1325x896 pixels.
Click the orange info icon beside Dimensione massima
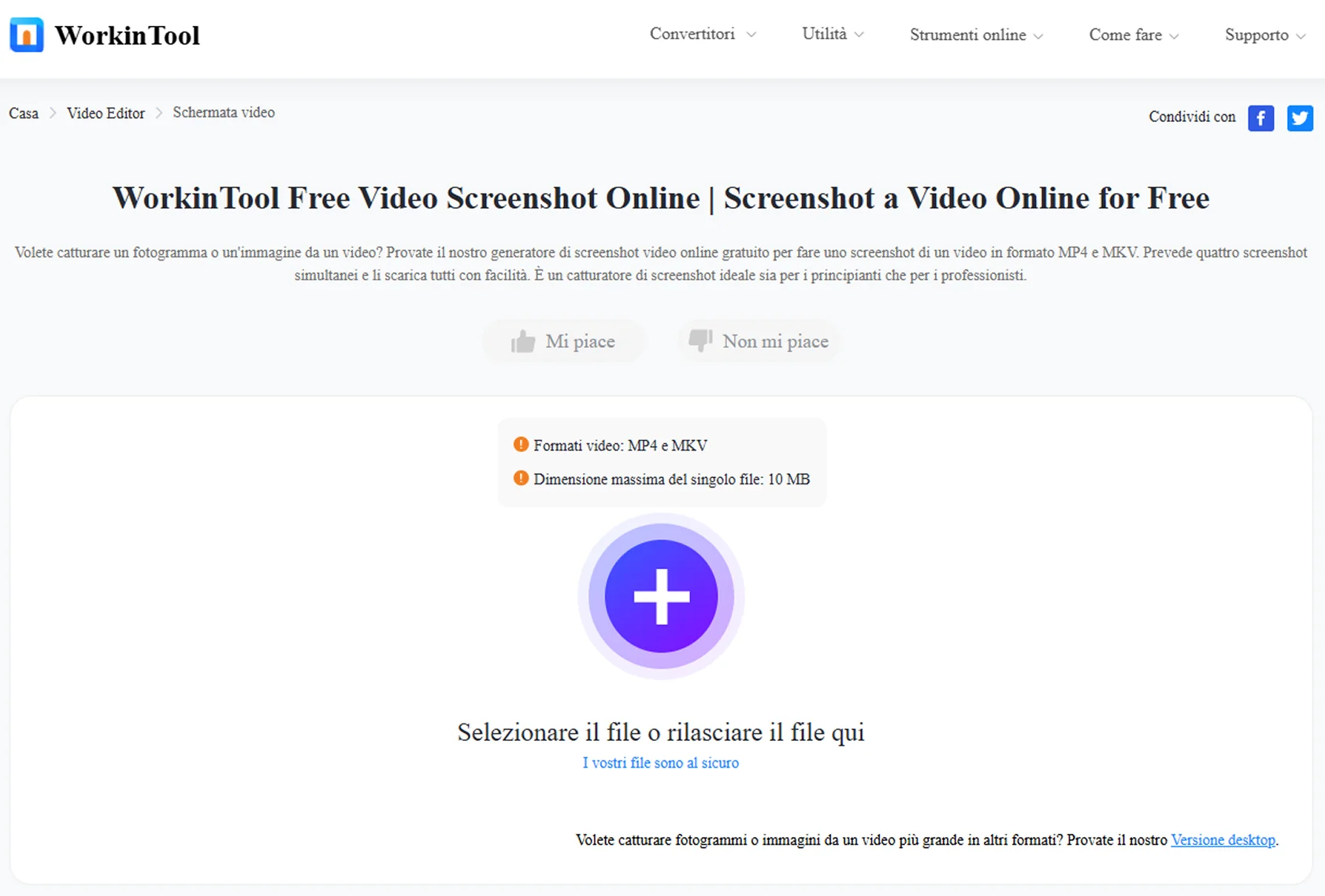click(x=521, y=479)
